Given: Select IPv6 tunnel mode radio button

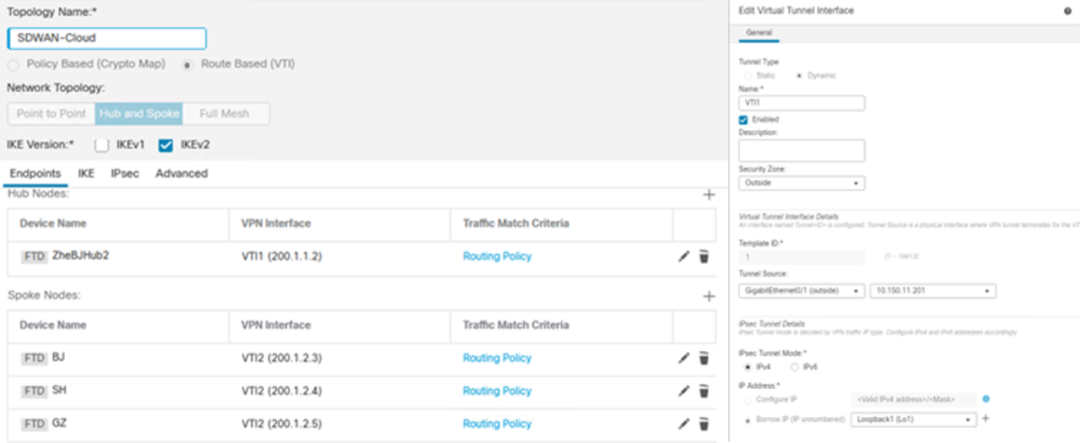Looking at the screenshot, I should [795, 367].
